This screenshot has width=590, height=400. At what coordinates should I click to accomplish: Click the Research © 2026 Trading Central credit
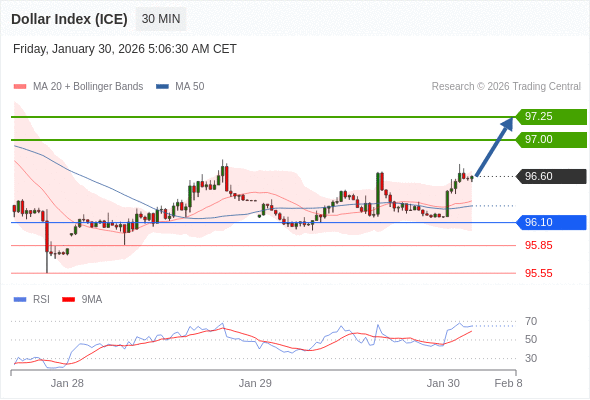pos(506,87)
